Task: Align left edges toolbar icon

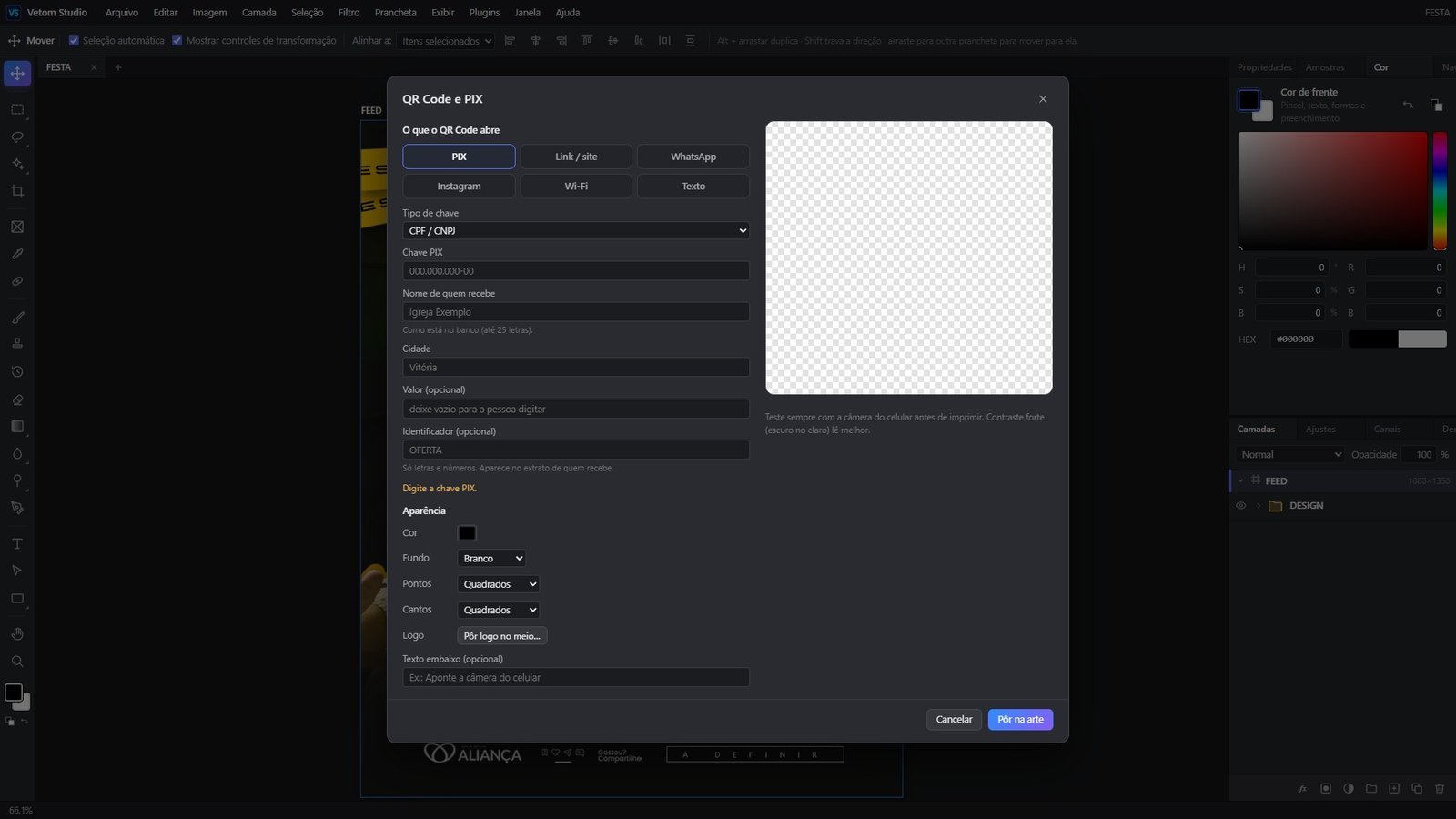Action: point(510,41)
